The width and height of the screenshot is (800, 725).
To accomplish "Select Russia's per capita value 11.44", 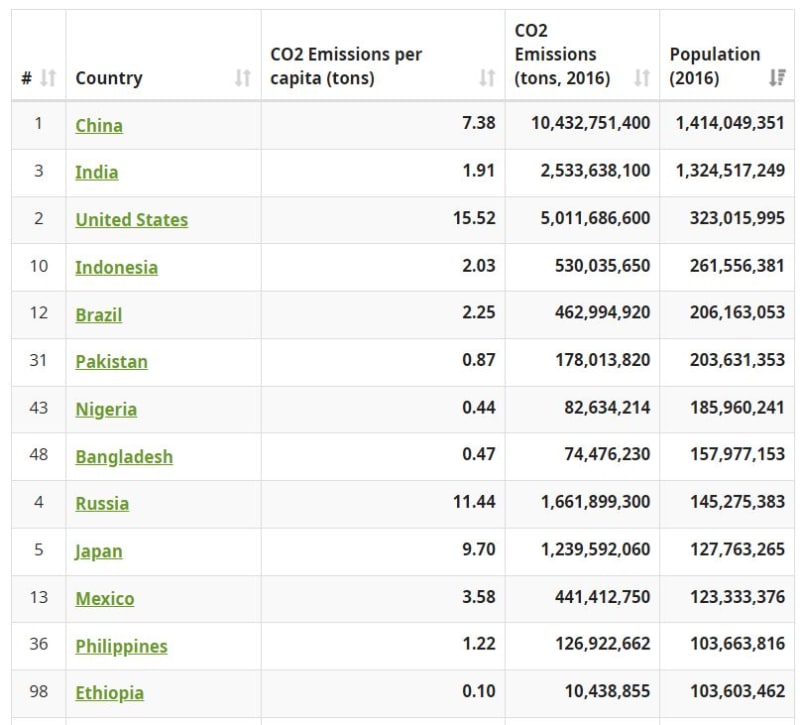I will point(474,502).
